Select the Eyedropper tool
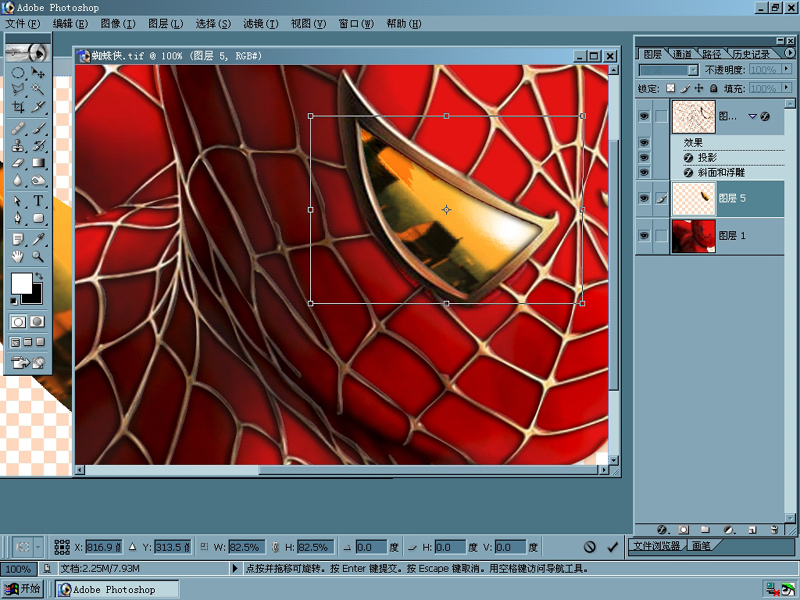 coord(38,239)
